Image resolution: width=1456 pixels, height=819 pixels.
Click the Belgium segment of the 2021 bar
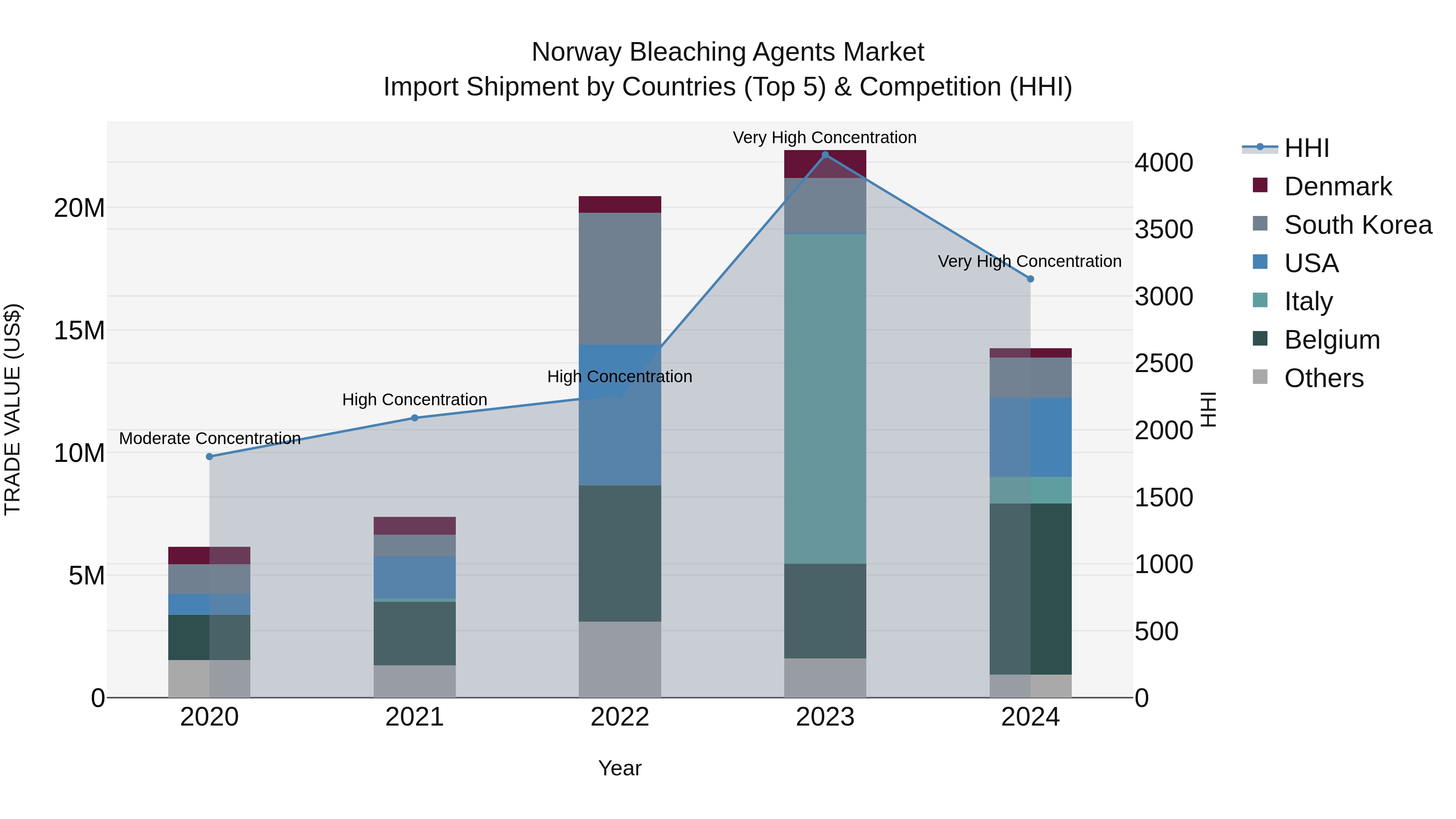[x=415, y=634]
